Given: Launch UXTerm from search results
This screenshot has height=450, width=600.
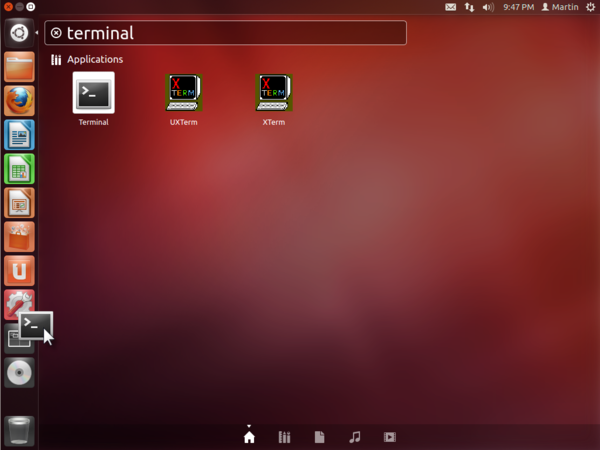Looking at the screenshot, I should [x=184, y=93].
